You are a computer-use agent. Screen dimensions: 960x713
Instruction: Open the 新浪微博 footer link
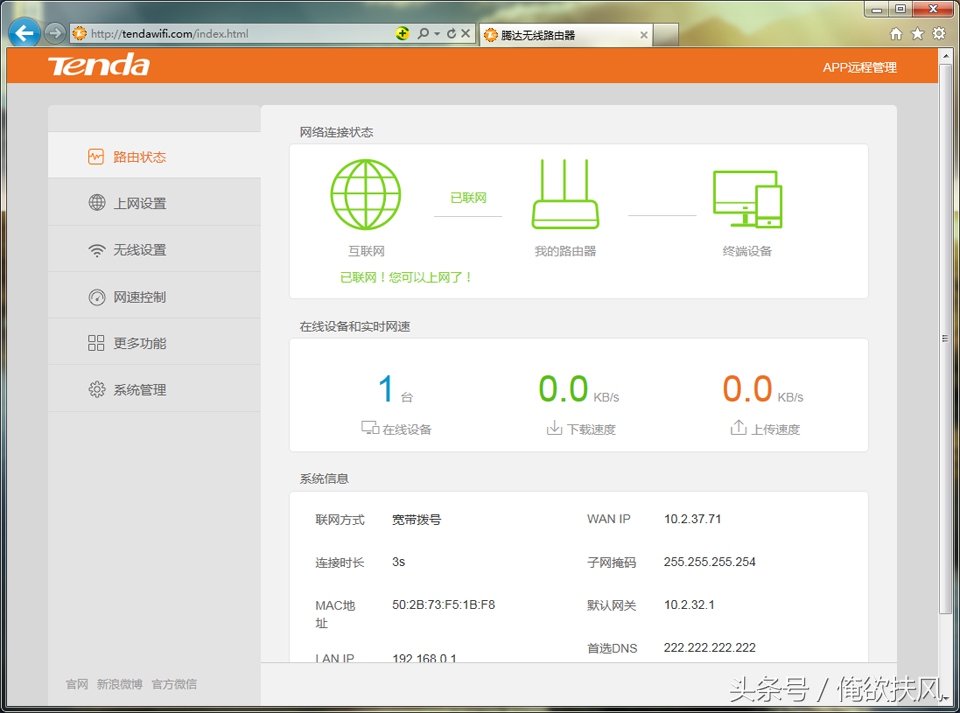[x=119, y=684]
